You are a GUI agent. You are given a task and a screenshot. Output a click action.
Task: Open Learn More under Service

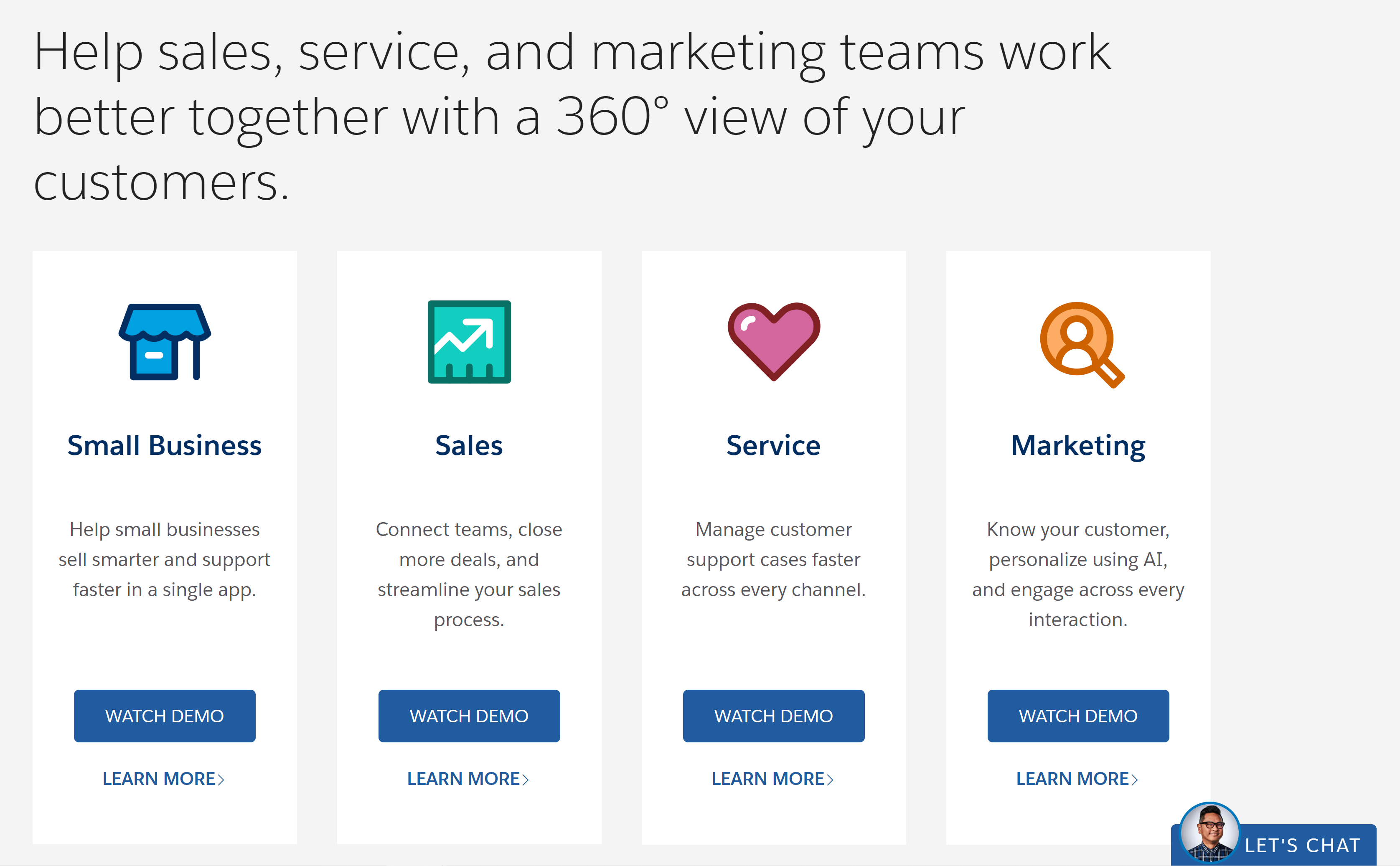pyautogui.click(x=772, y=779)
